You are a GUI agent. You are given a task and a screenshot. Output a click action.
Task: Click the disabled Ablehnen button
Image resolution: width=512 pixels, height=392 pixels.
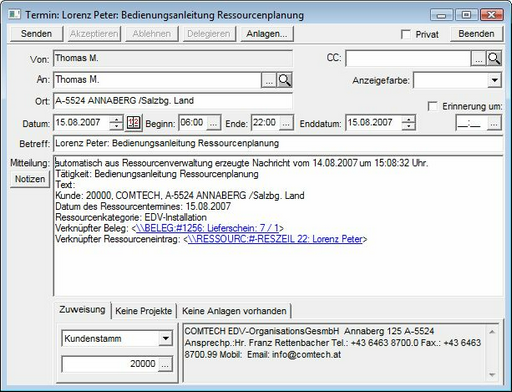(152, 34)
